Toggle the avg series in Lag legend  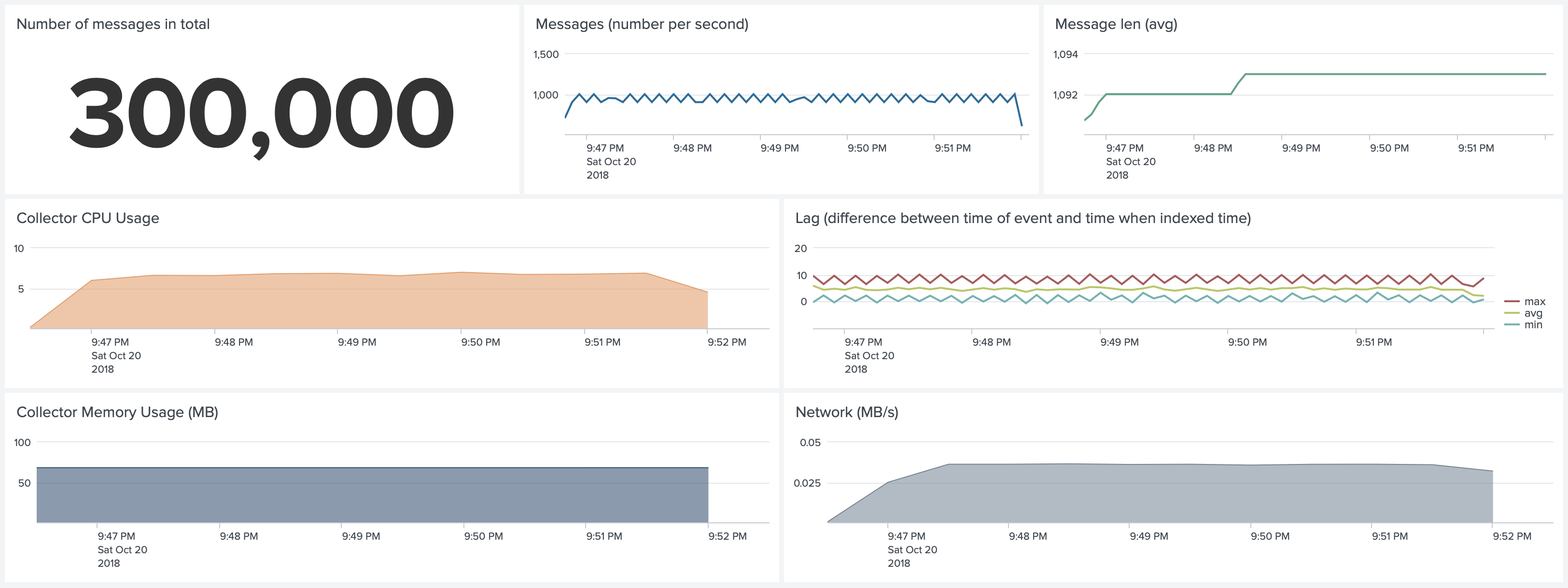pos(1533,313)
